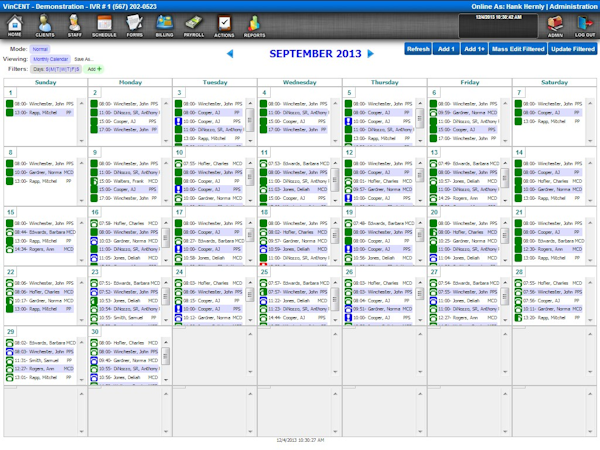Open the Staff section icon
600x450 pixels.
point(75,26)
